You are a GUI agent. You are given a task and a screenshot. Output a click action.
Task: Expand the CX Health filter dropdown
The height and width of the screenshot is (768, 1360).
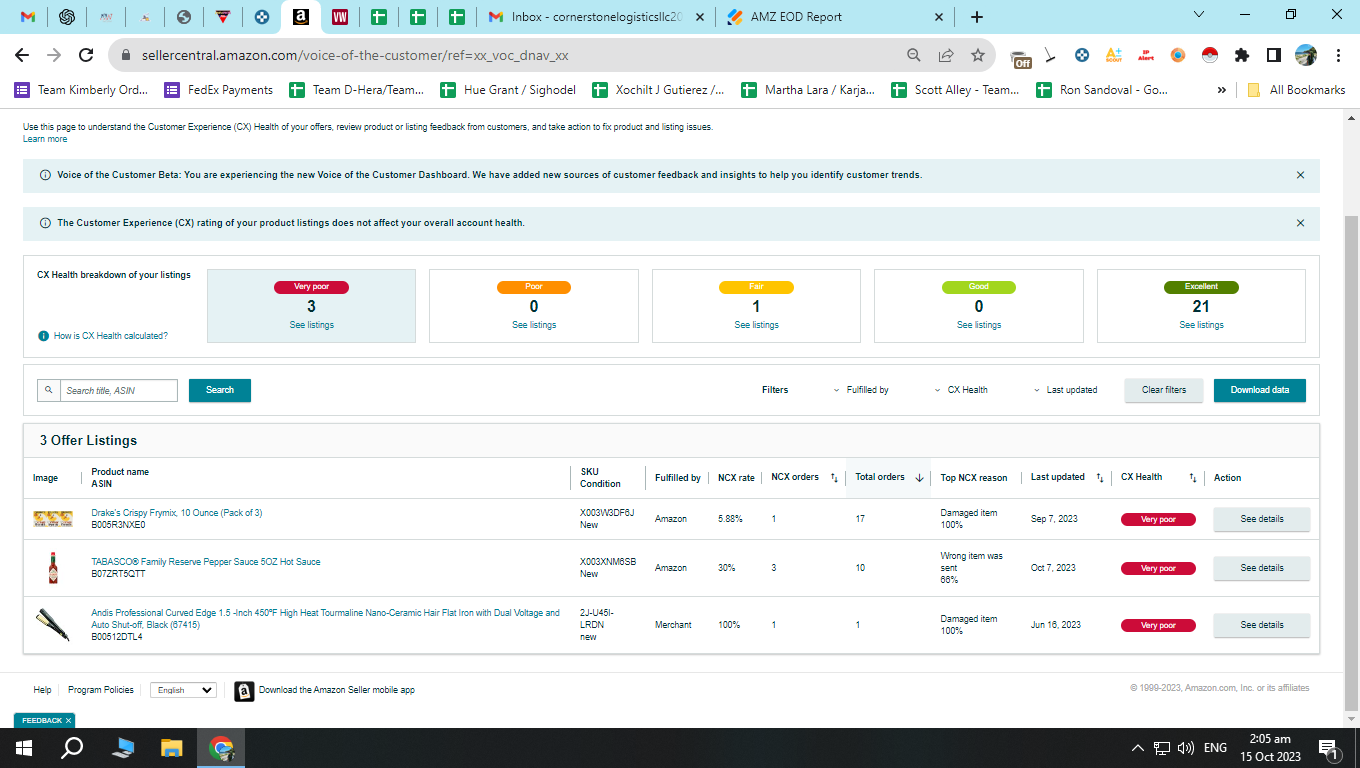click(x=961, y=390)
